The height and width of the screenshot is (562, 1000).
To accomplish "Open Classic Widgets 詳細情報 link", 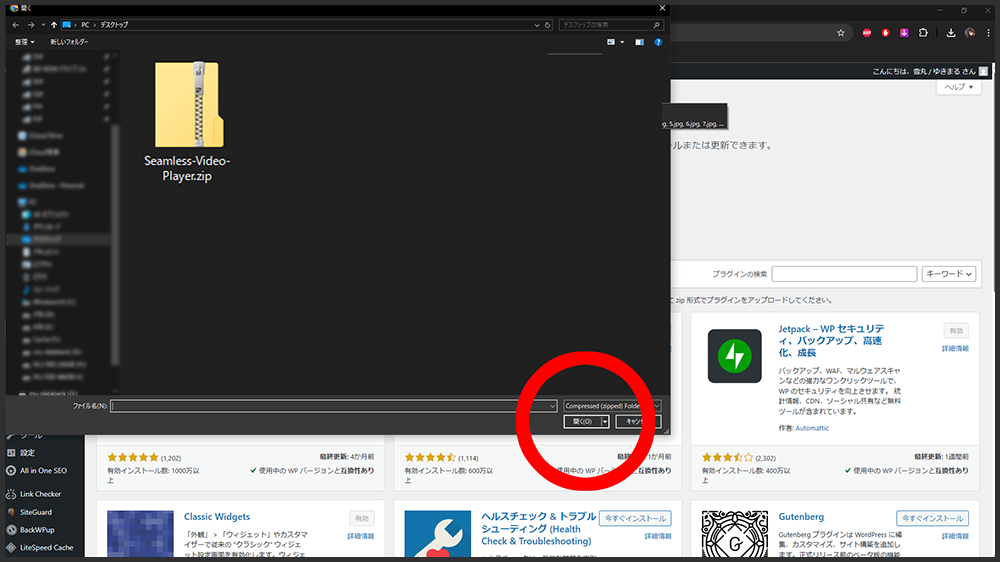I will (x=360, y=536).
